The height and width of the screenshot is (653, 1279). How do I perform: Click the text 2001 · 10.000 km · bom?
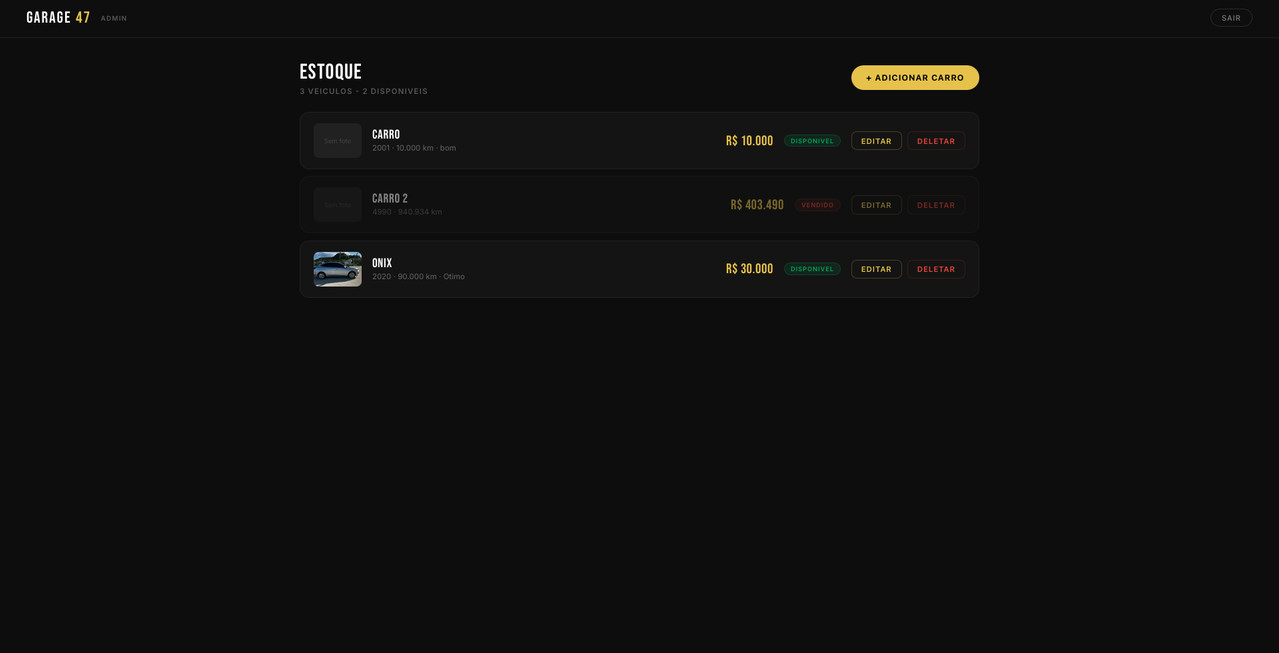click(414, 148)
